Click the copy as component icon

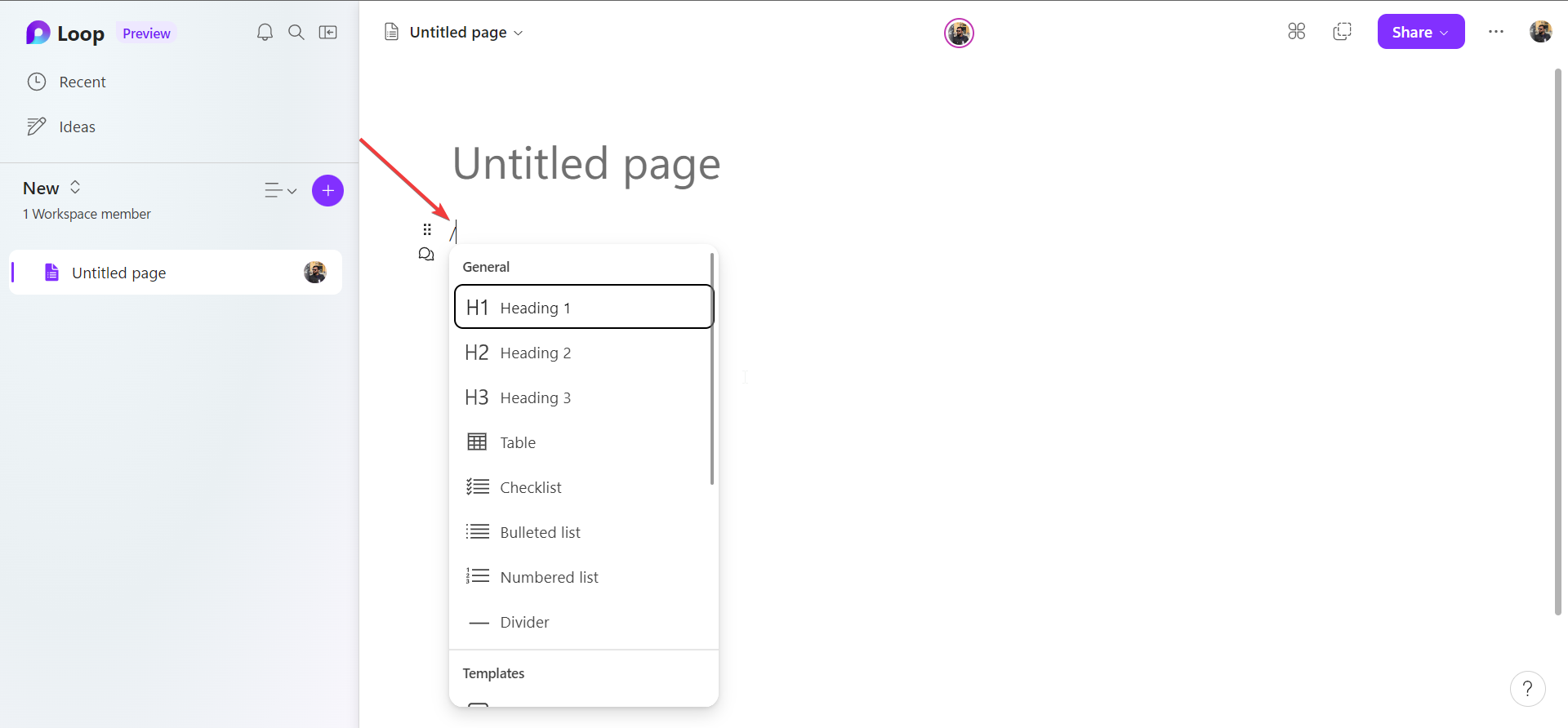(1342, 32)
